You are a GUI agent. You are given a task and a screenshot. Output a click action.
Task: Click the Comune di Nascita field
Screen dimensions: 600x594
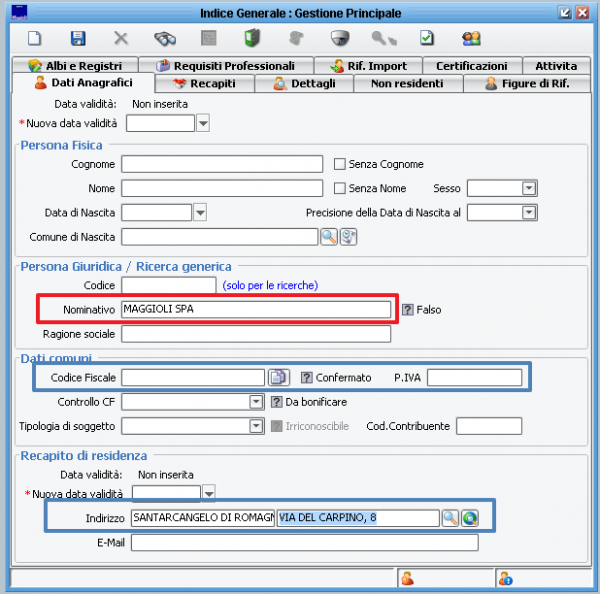click(x=220, y=237)
